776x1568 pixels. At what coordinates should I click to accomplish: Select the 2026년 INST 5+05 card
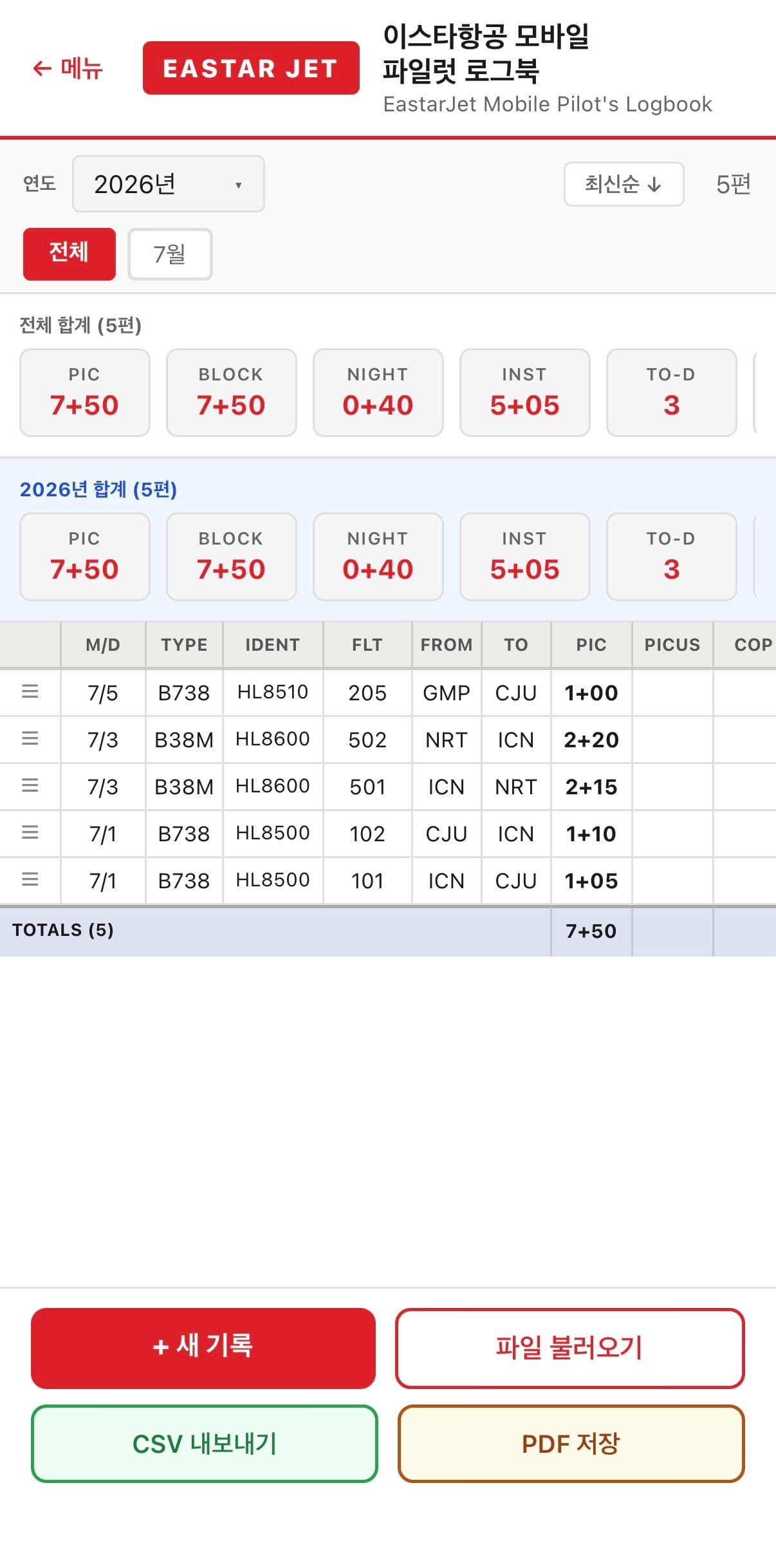click(x=525, y=557)
